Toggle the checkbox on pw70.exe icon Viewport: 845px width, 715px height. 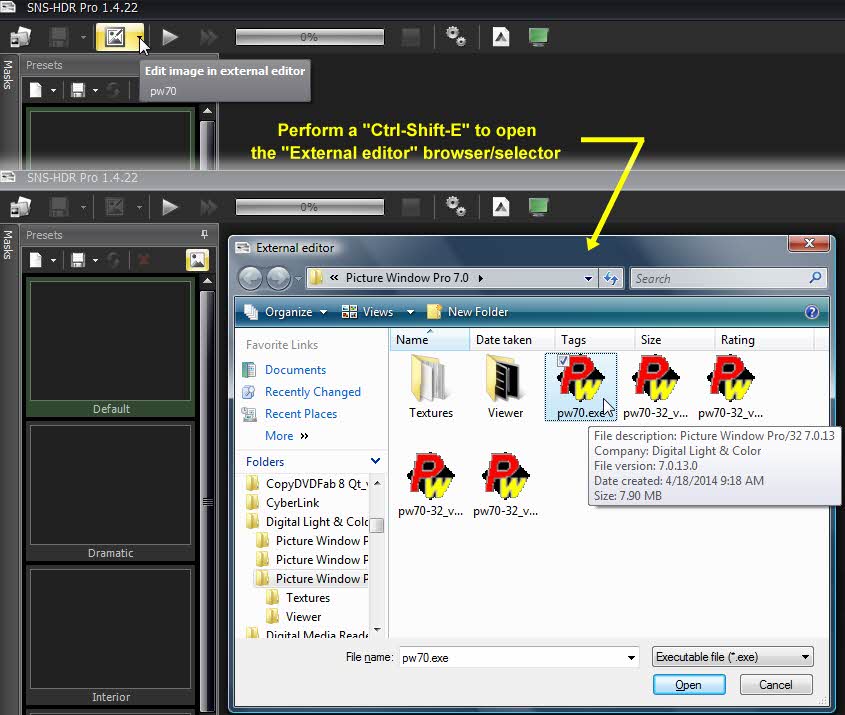pyautogui.click(x=562, y=360)
